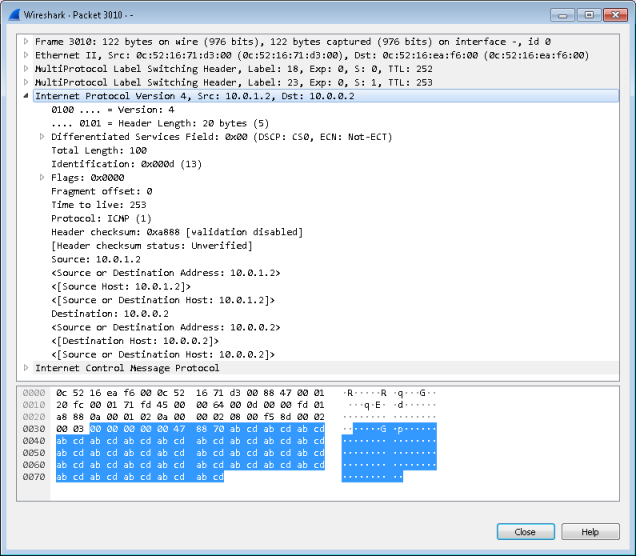Expand the Frame 3010 tree row
636x556 pixels.
coord(26,42)
